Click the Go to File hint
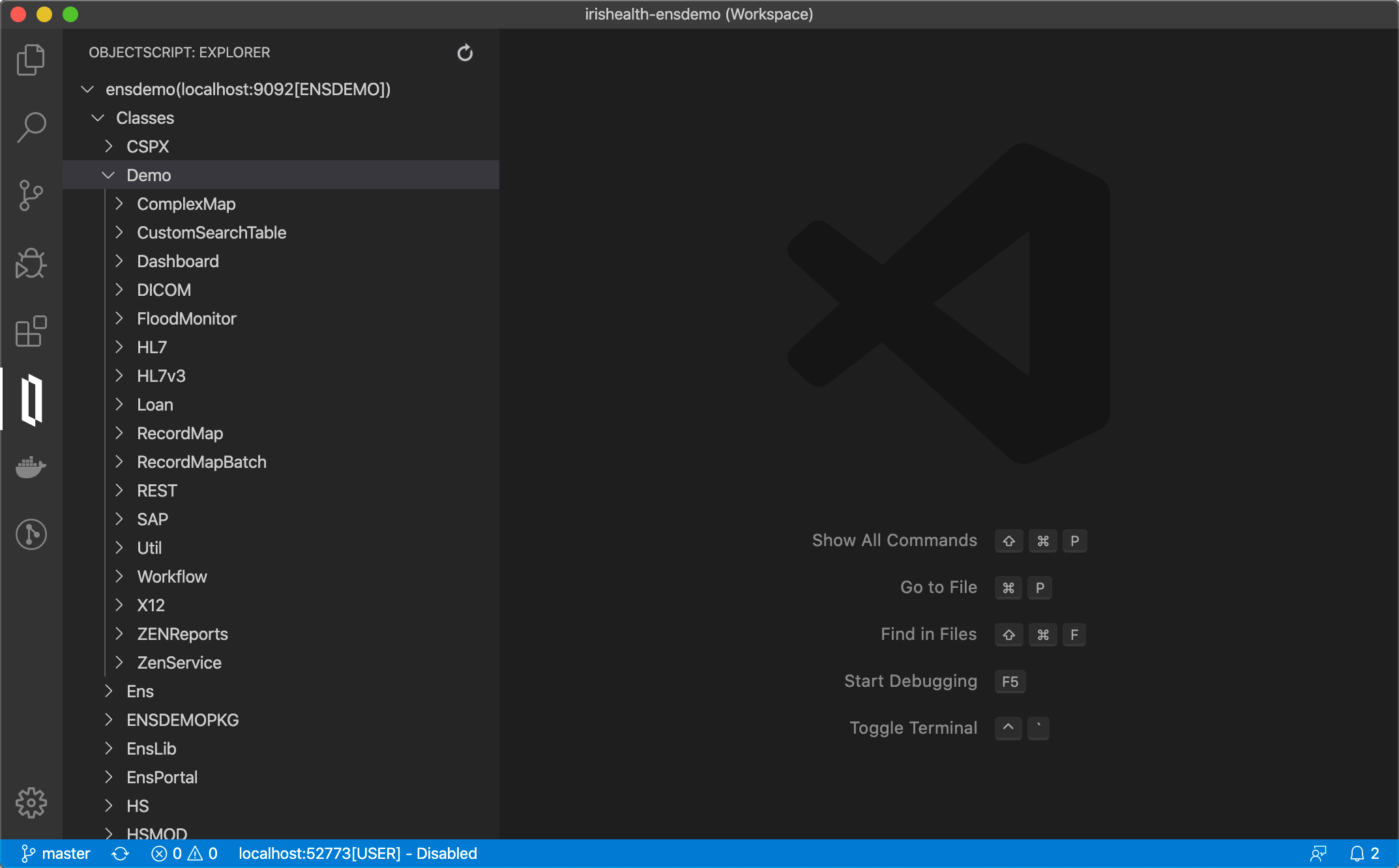The width and height of the screenshot is (1399, 868). tap(939, 587)
